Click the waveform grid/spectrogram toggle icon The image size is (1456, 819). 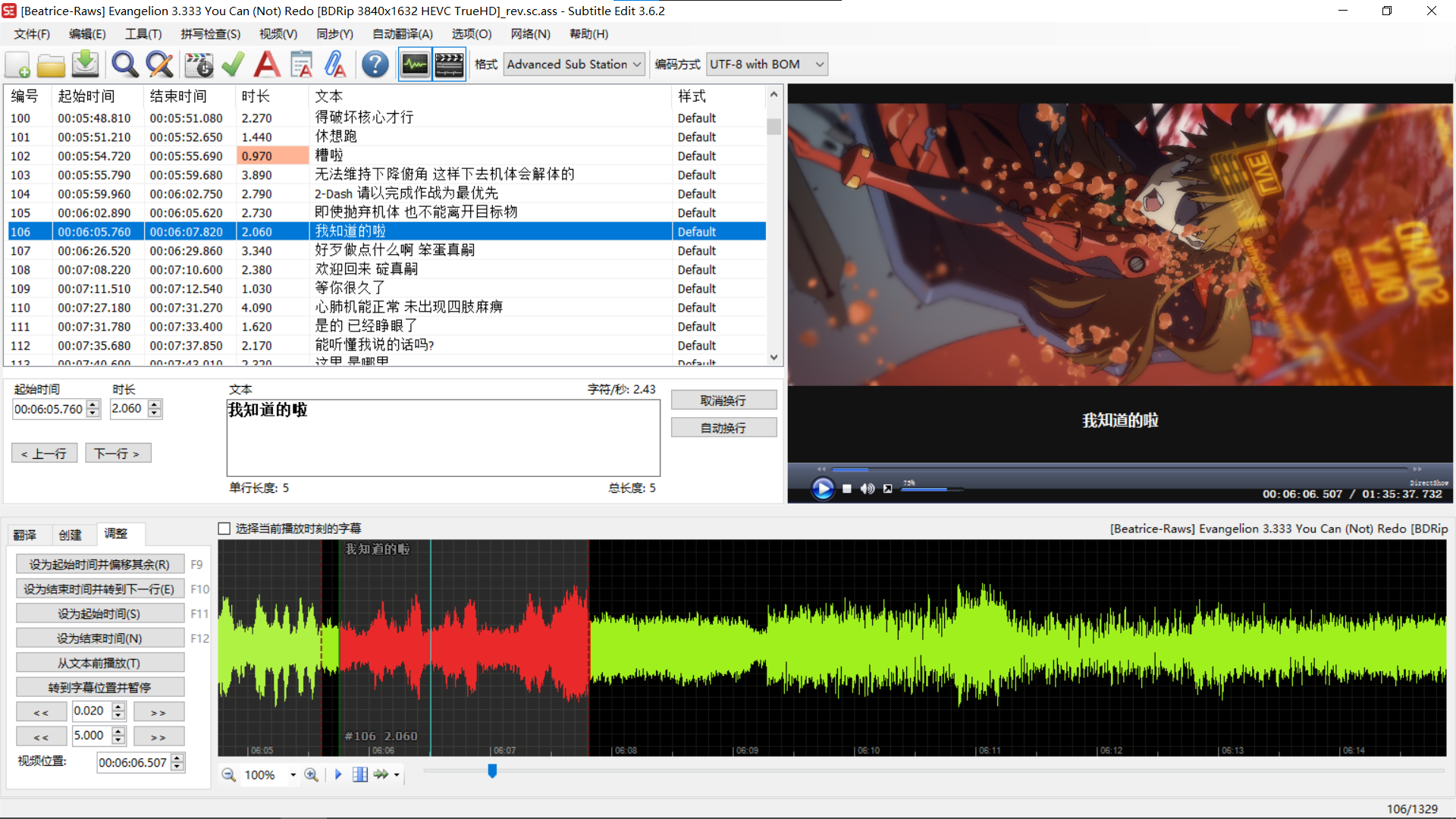point(360,774)
